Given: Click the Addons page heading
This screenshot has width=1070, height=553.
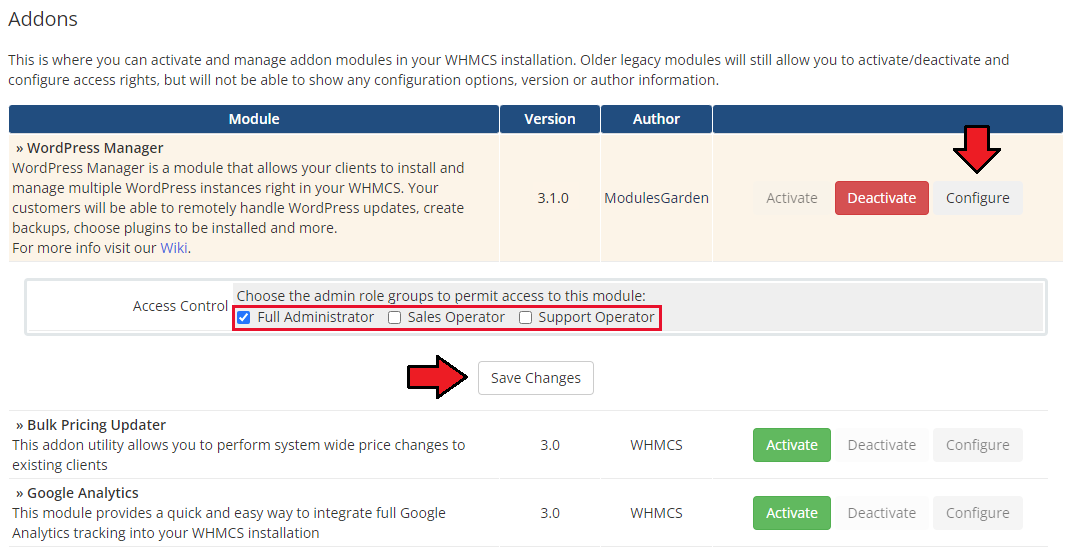Looking at the screenshot, I should pos(43,19).
